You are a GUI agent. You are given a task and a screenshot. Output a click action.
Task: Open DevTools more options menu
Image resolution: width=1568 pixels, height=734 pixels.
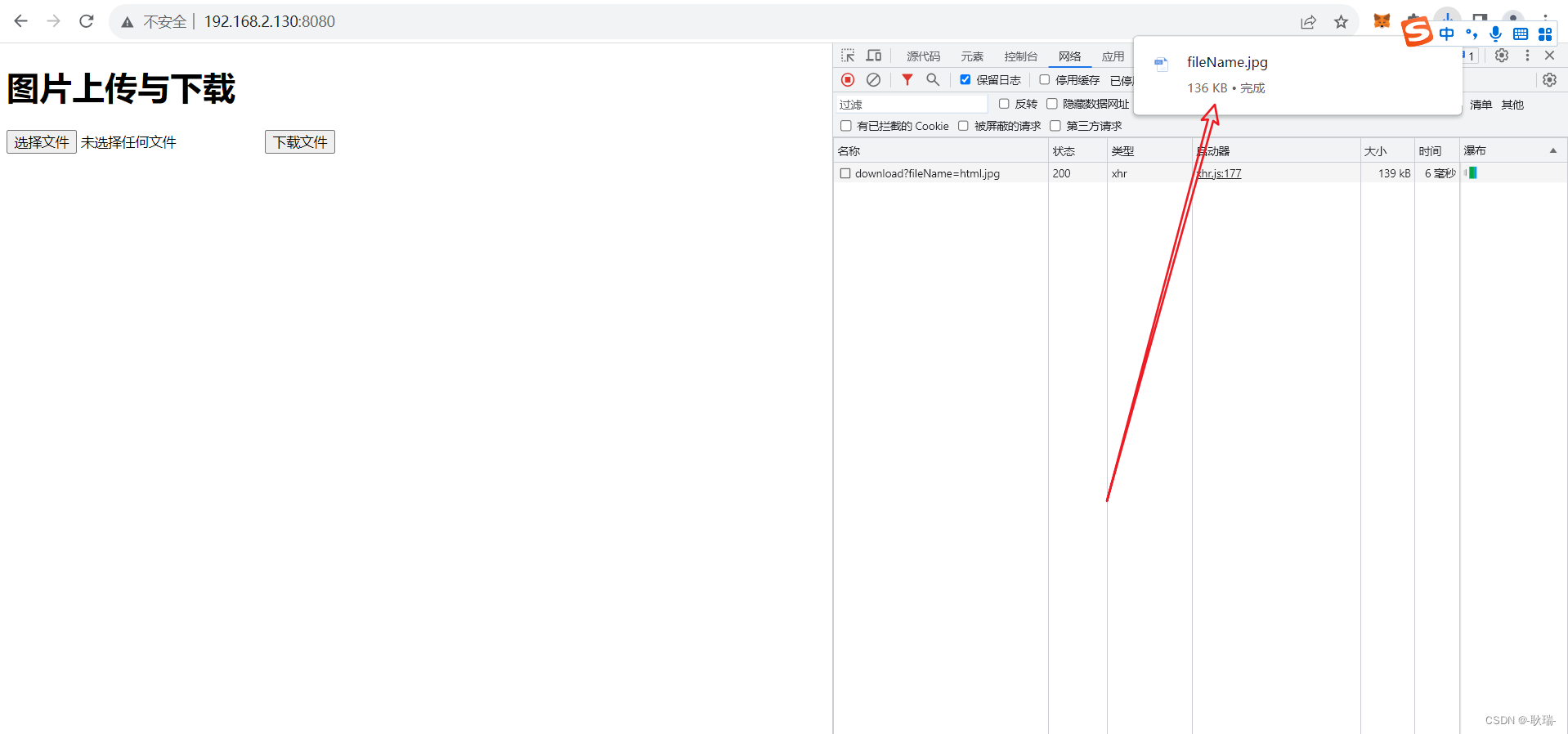point(1527,56)
